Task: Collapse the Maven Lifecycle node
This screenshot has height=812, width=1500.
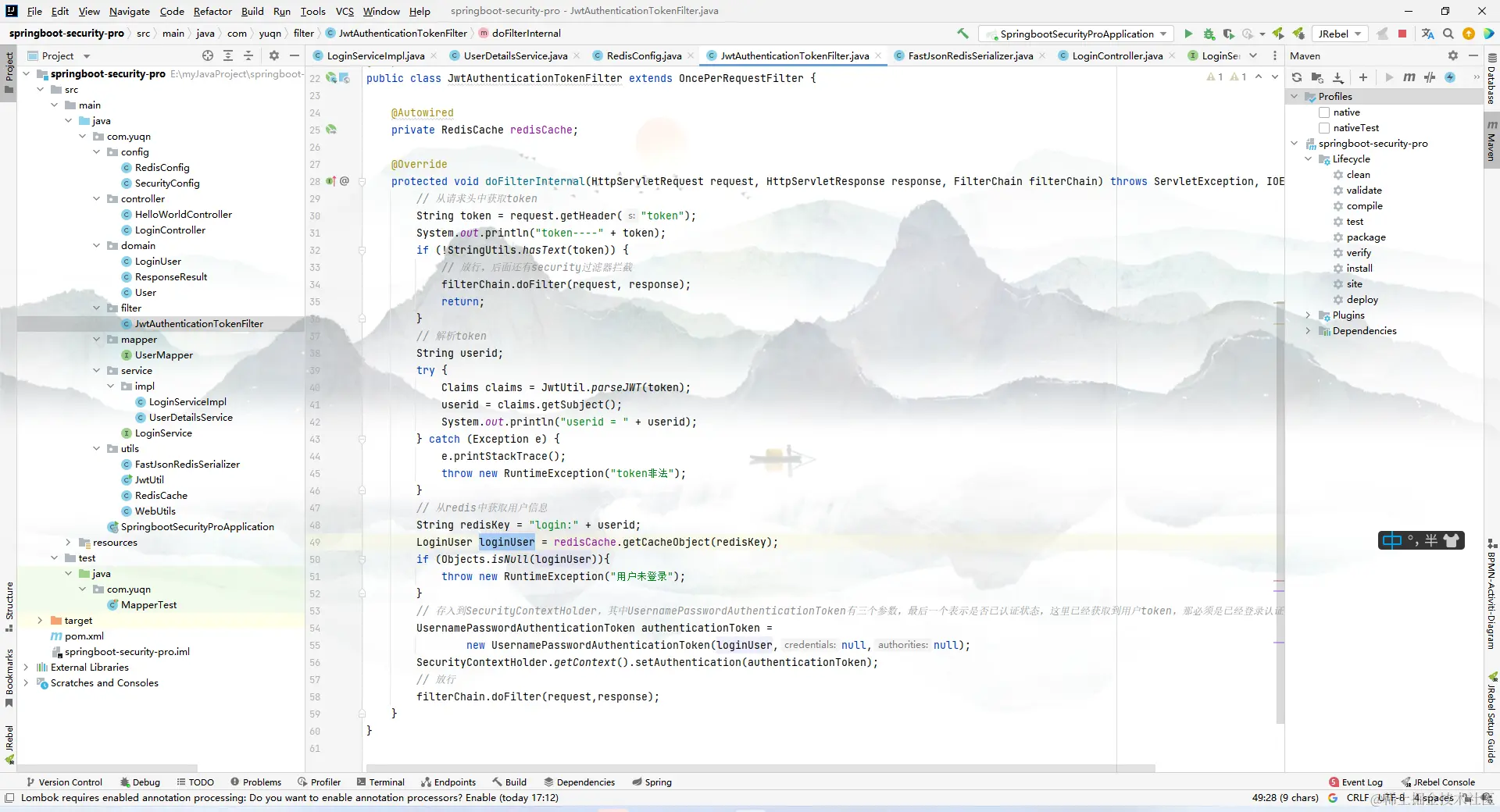Action: tap(1309, 159)
